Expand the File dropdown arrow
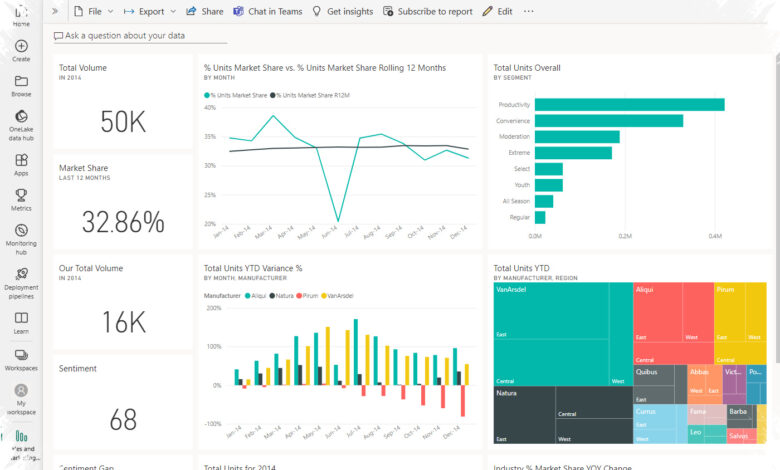The height and width of the screenshot is (470, 780). pos(110,11)
